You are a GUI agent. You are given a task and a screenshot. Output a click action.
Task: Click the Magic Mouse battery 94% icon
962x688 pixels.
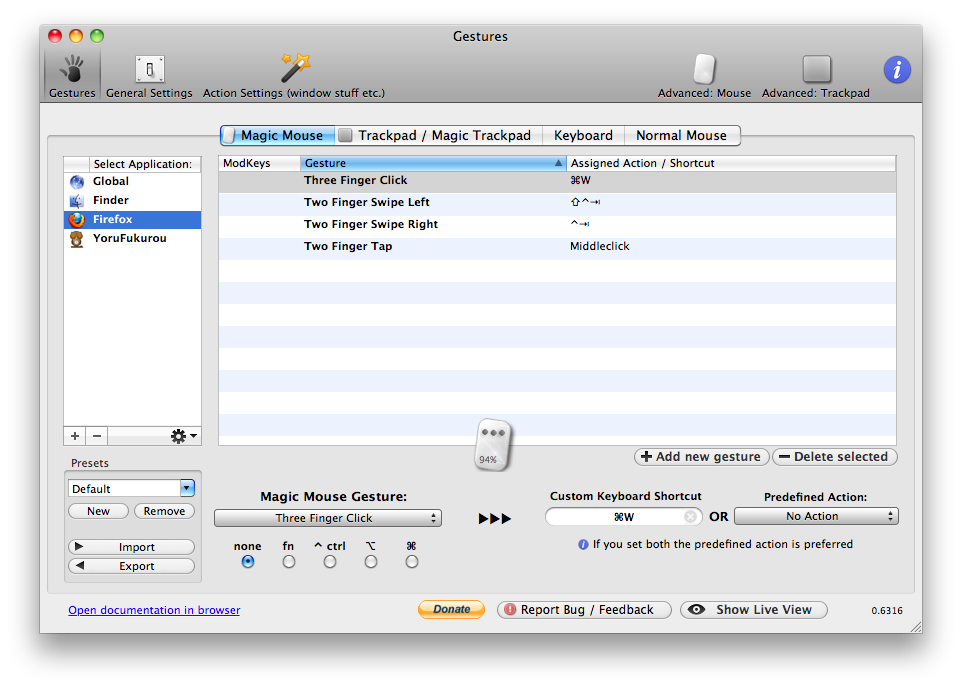click(x=493, y=446)
